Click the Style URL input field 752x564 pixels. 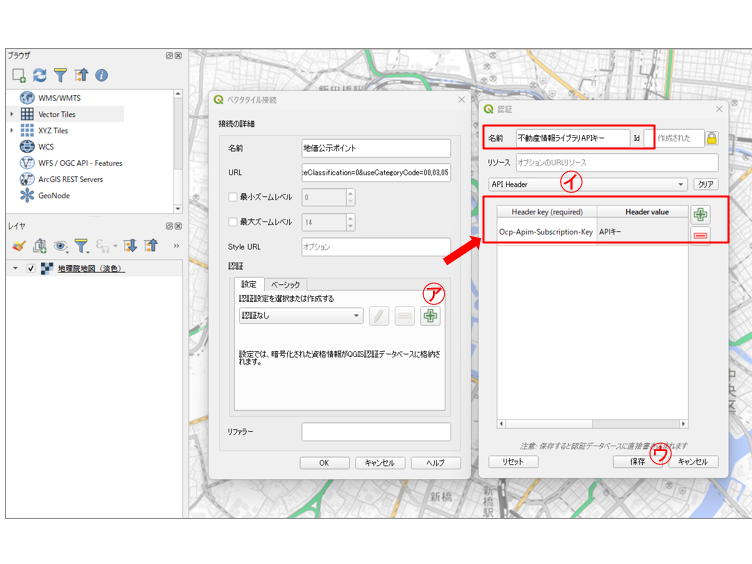click(x=375, y=246)
